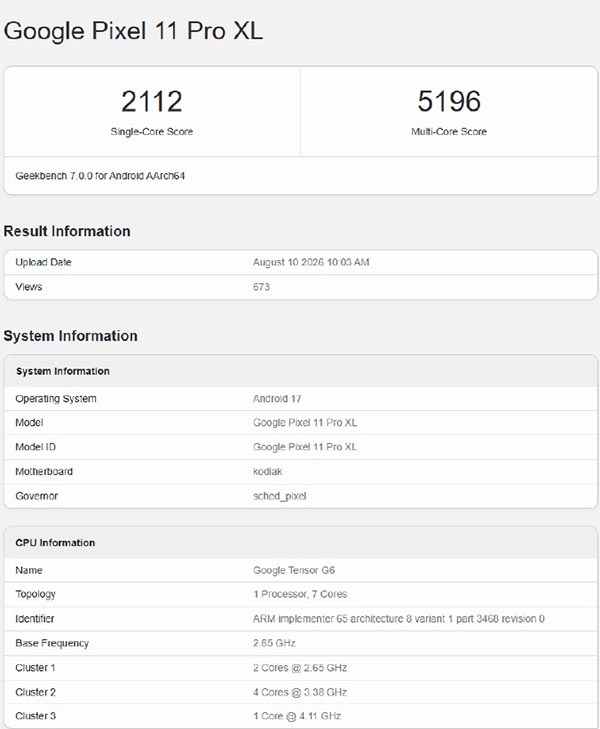The width and height of the screenshot is (600, 729).
Task: Select the ARM implementer 65 identifier value
Action: click(x=399, y=619)
